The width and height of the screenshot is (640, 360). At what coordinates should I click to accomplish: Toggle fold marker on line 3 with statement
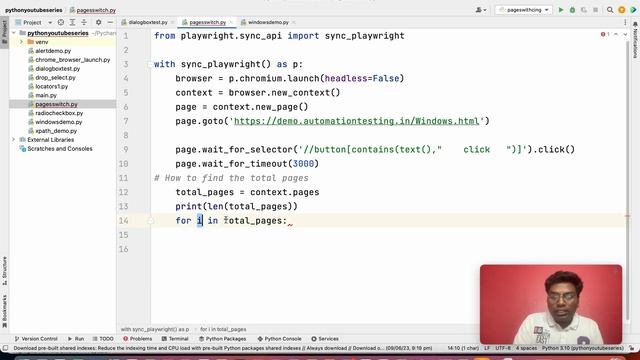150,64
